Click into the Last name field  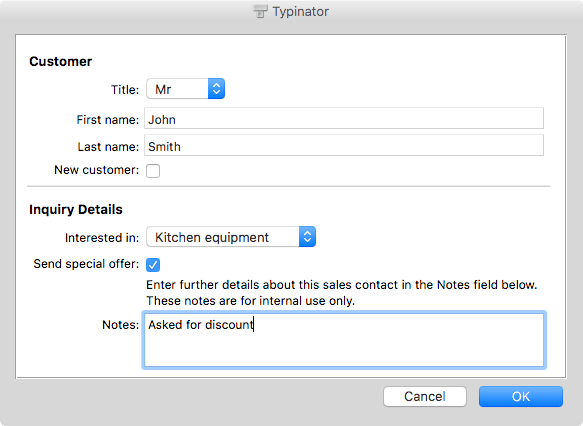coord(344,145)
